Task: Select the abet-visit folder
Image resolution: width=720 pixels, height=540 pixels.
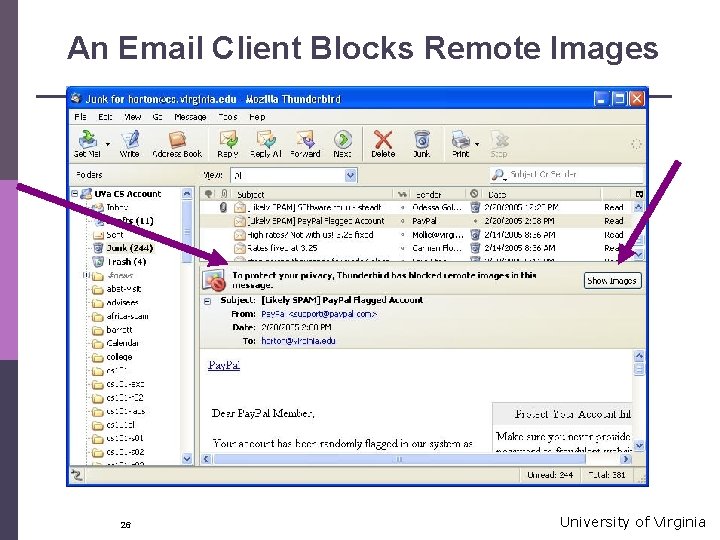Action: tap(124, 289)
